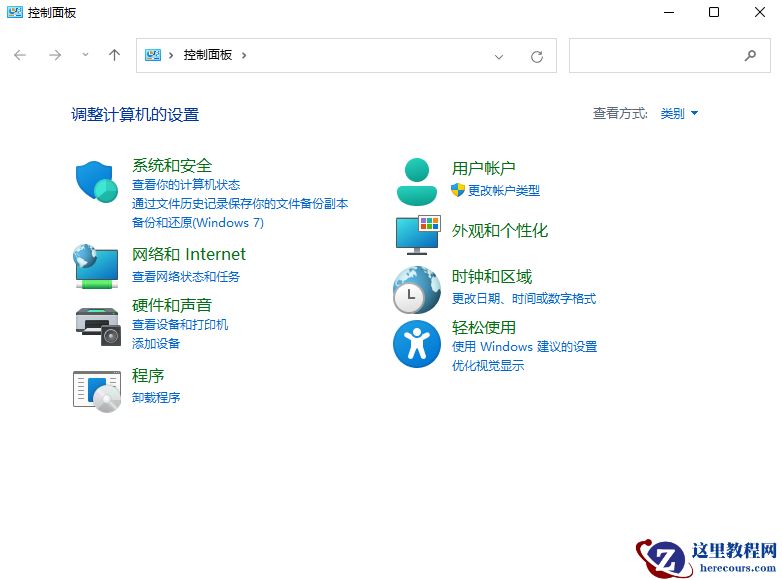Open the 类别 view-by dropdown
The height and width of the screenshot is (580, 782).
click(x=679, y=114)
